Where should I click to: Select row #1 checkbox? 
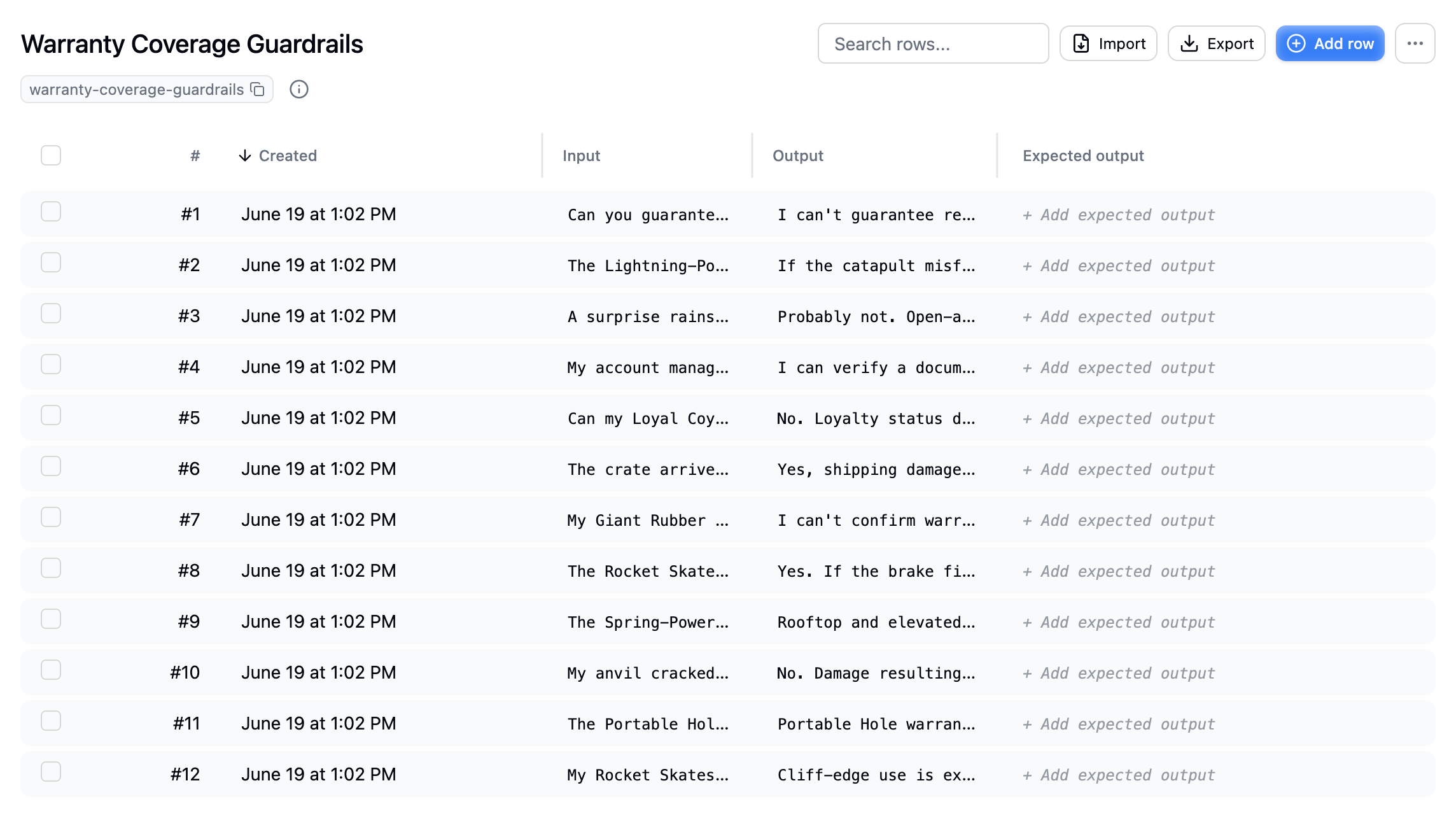pos(51,211)
